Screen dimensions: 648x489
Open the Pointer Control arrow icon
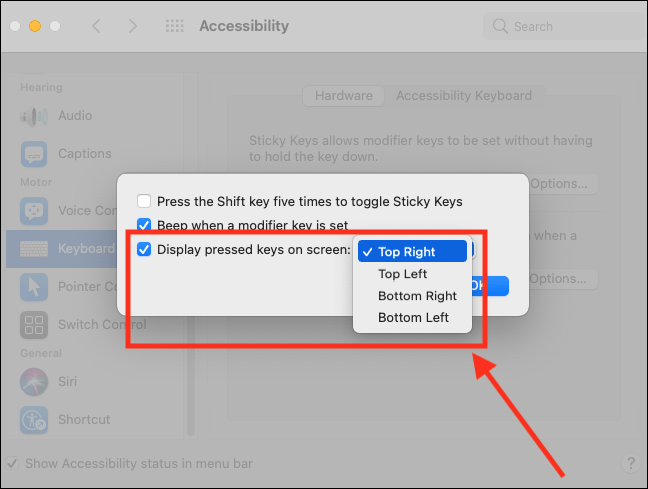click(x=34, y=286)
